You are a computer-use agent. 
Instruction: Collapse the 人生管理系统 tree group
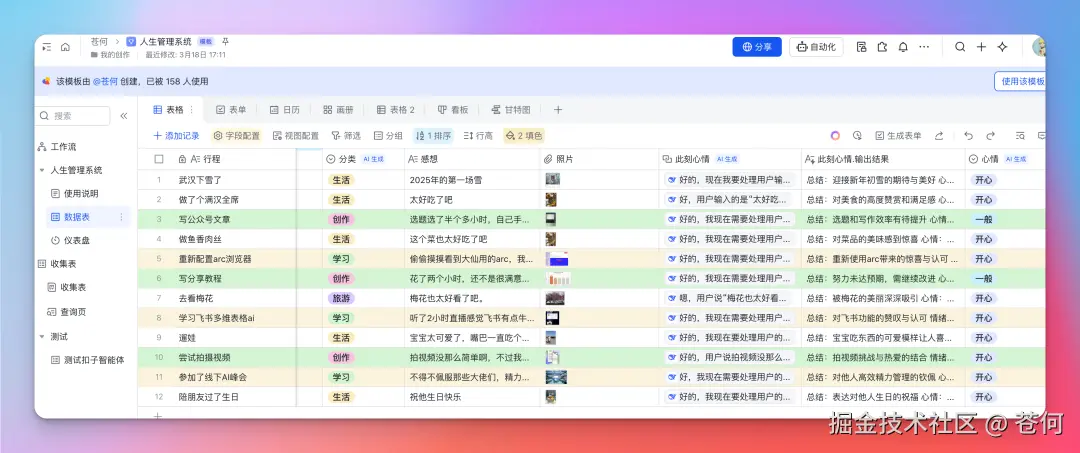click(x=42, y=170)
